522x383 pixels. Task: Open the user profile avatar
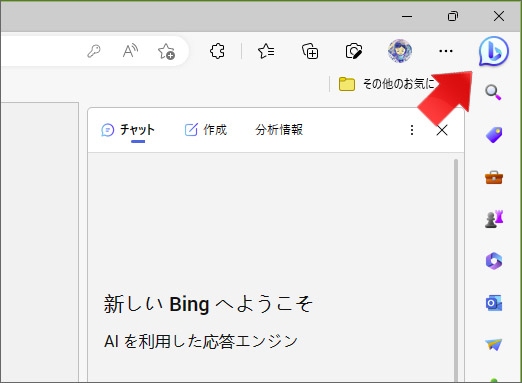click(400, 51)
